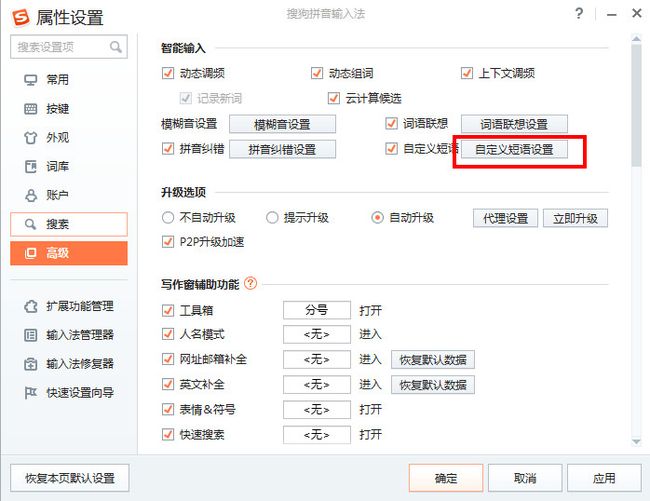Click 工具箱 hotkey field showing 分号
650x501 pixels.
coord(317,310)
